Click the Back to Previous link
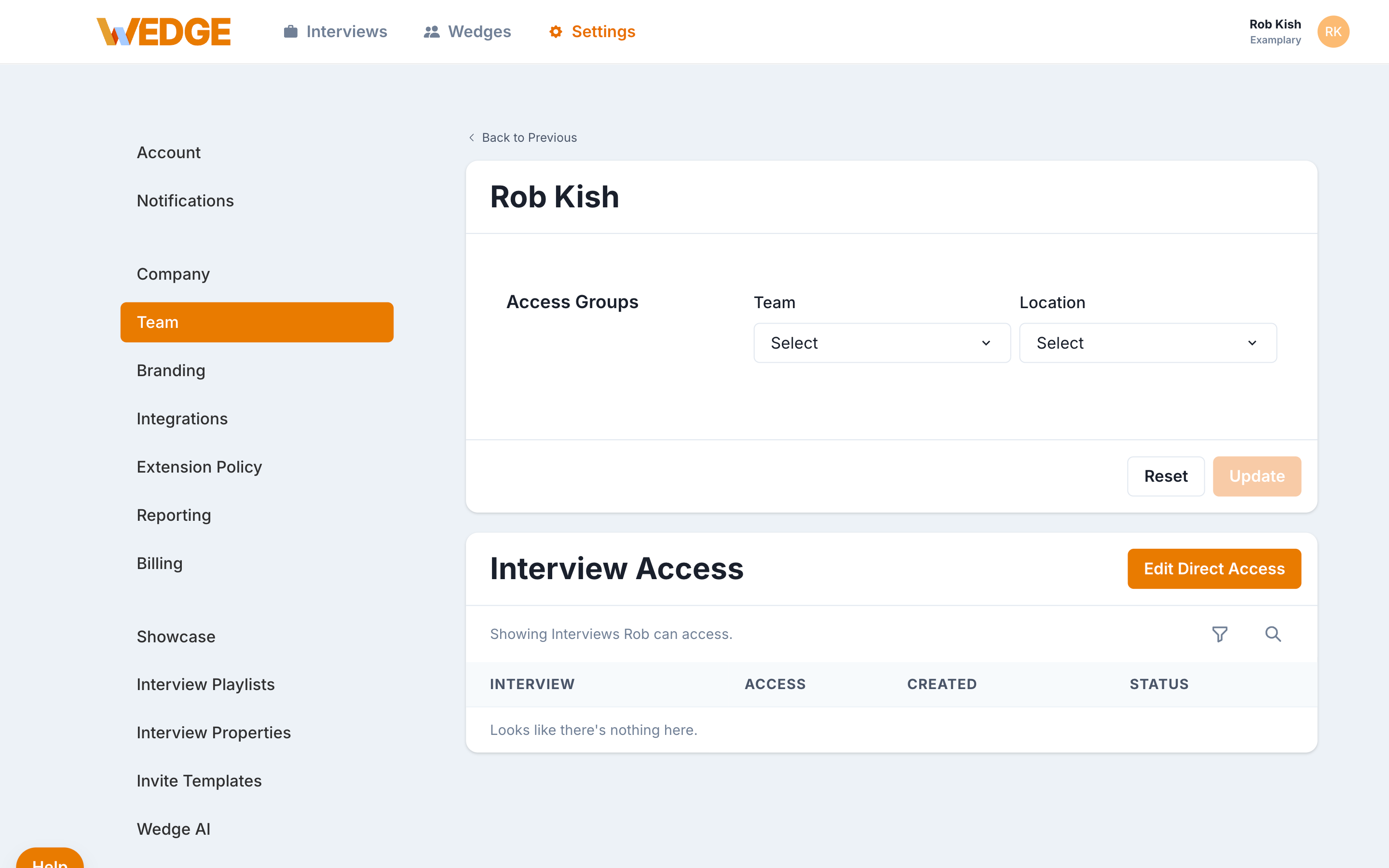The image size is (1389, 868). pyautogui.click(x=529, y=138)
